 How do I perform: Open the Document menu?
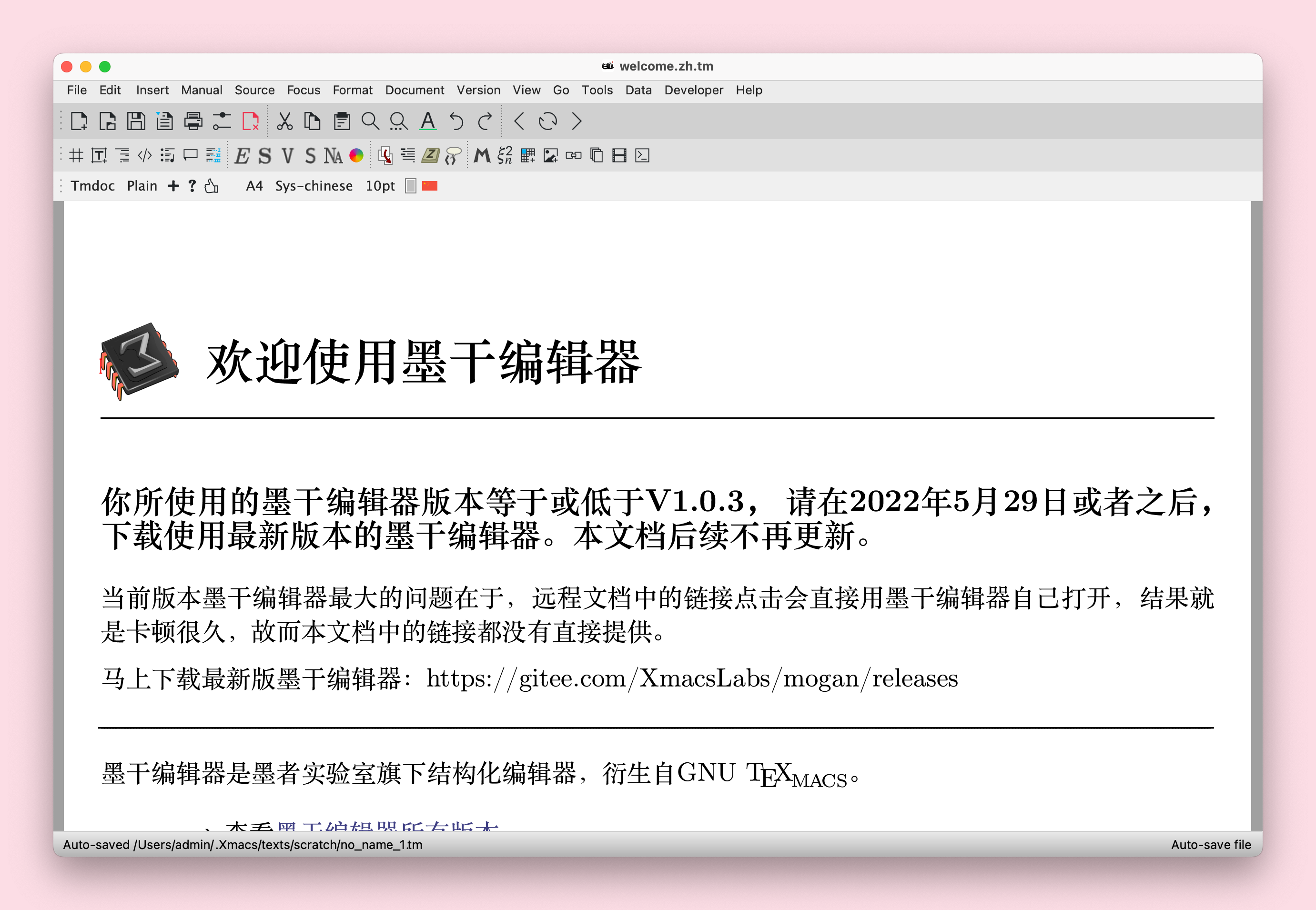tap(415, 90)
